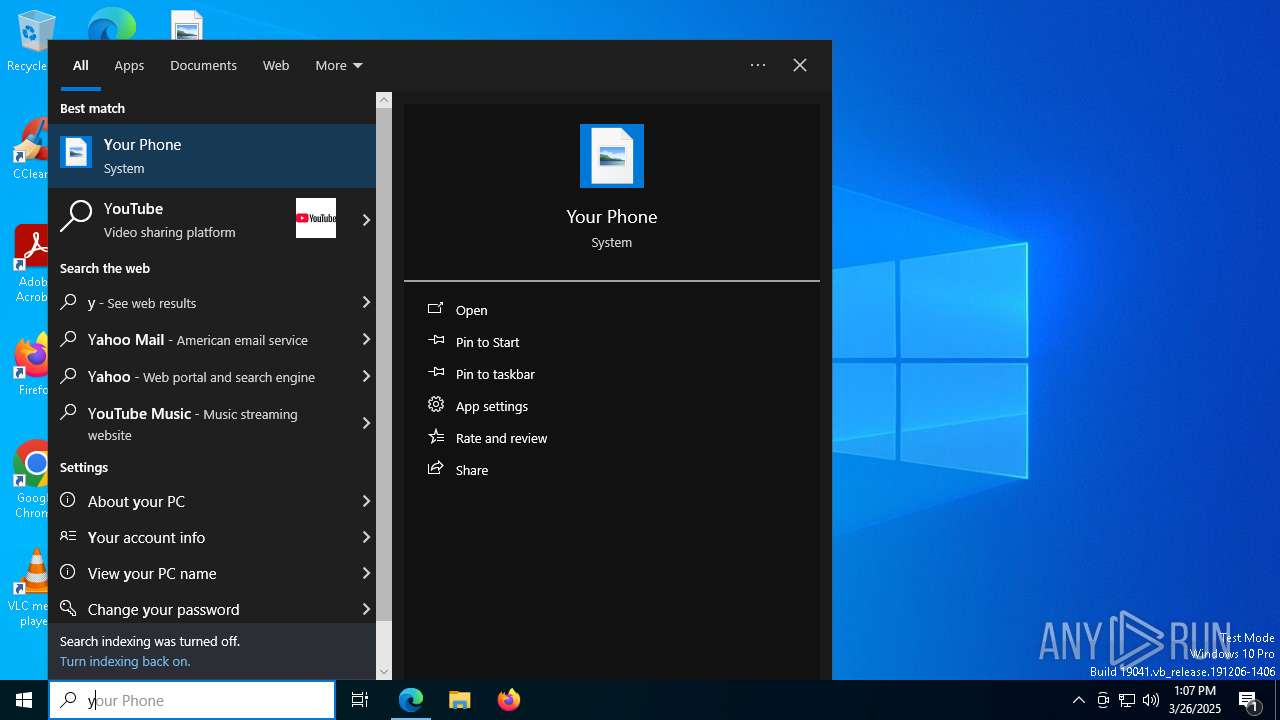Open Change your password setting
Viewport: 1280px width, 720px height.
[212, 609]
